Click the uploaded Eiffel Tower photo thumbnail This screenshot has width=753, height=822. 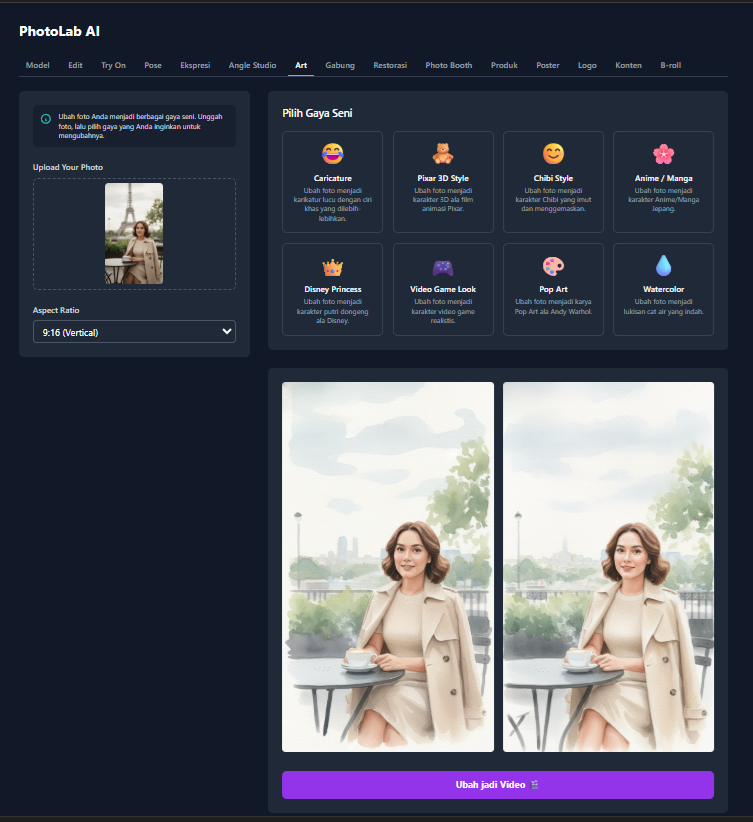(134, 233)
